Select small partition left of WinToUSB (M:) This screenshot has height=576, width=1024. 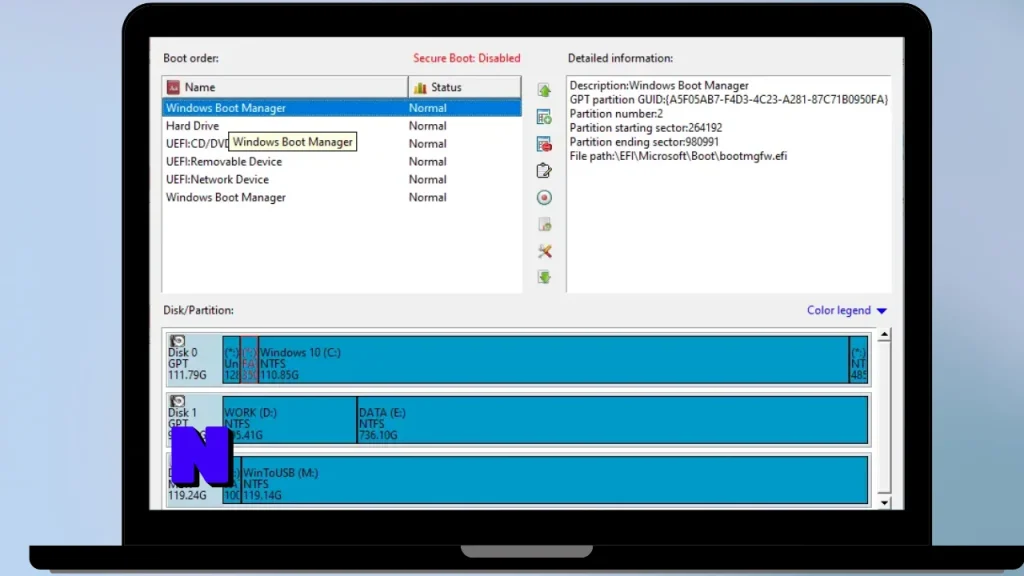232,480
